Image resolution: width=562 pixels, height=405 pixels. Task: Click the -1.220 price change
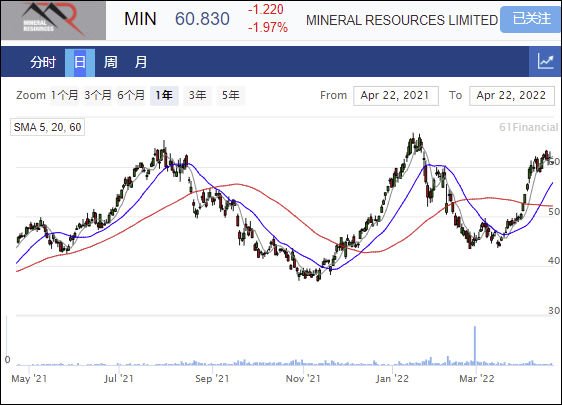(x=266, y=10)
